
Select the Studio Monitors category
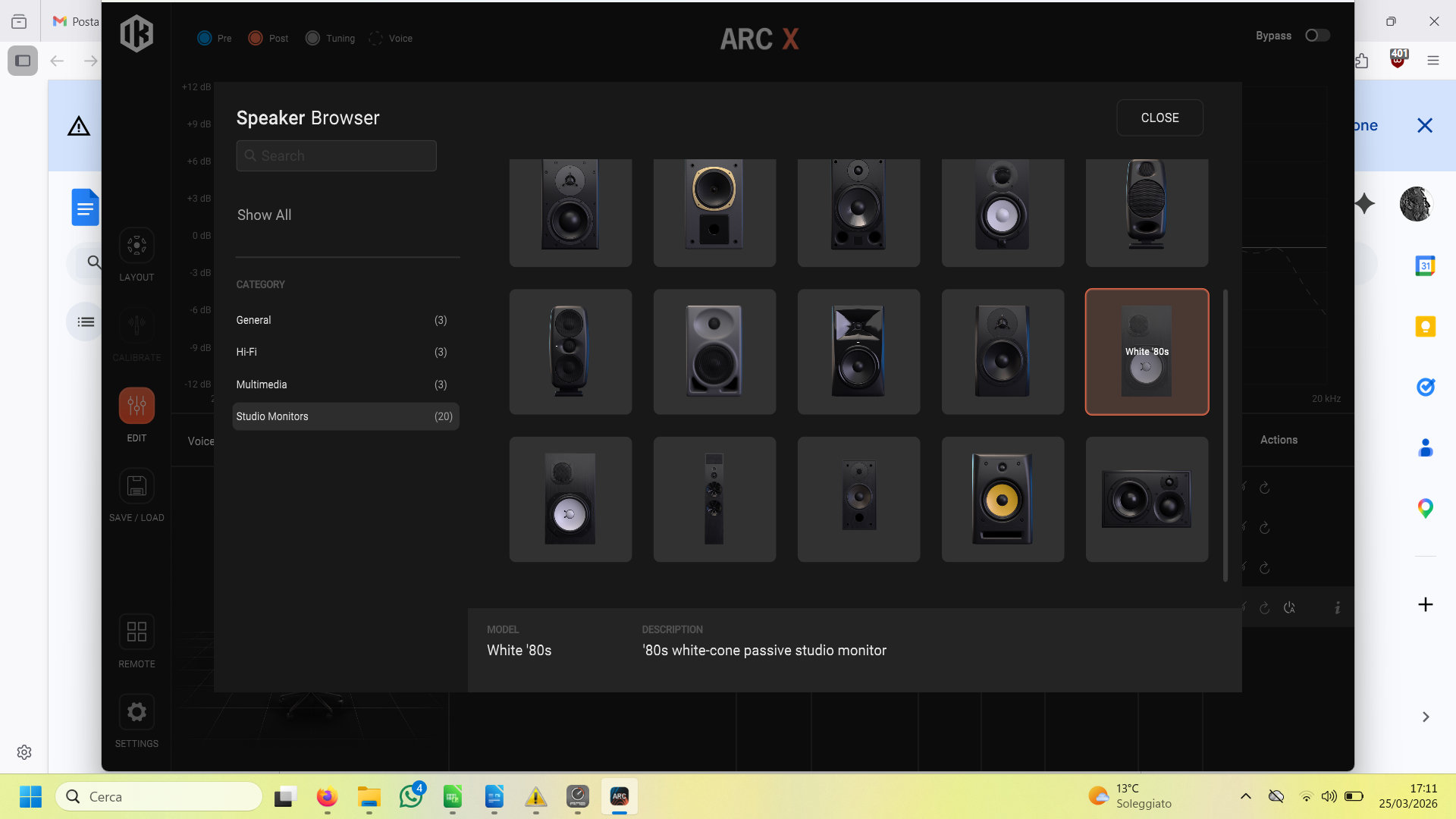(x=345, y=416)
